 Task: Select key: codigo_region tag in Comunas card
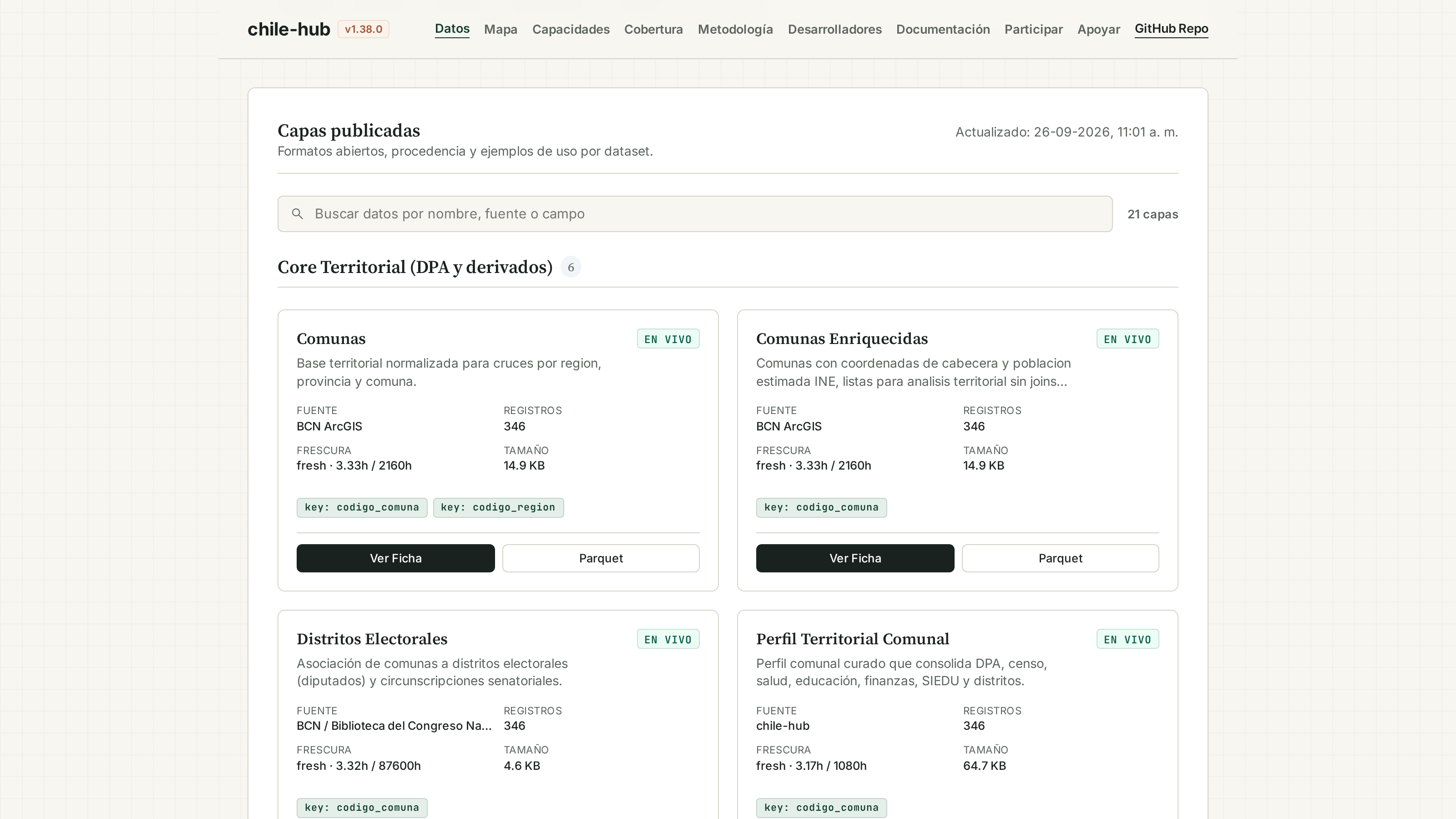click(498, 508)
